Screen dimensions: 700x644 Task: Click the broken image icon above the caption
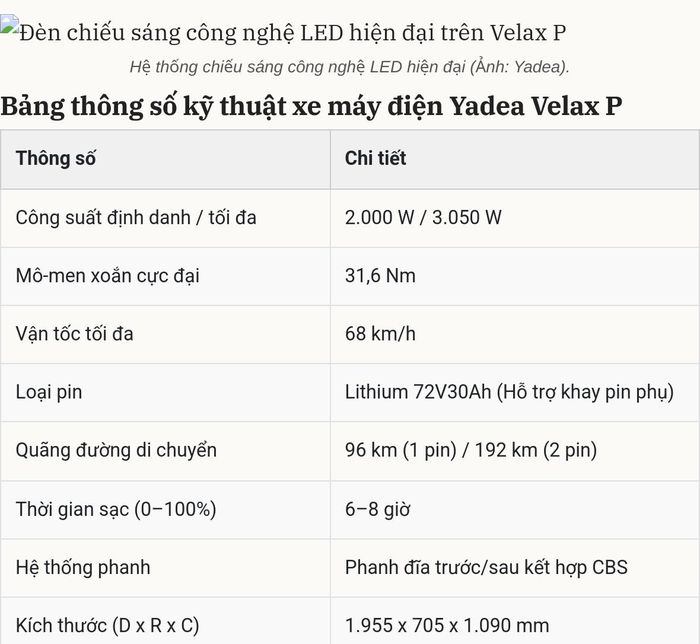[9, 24]
